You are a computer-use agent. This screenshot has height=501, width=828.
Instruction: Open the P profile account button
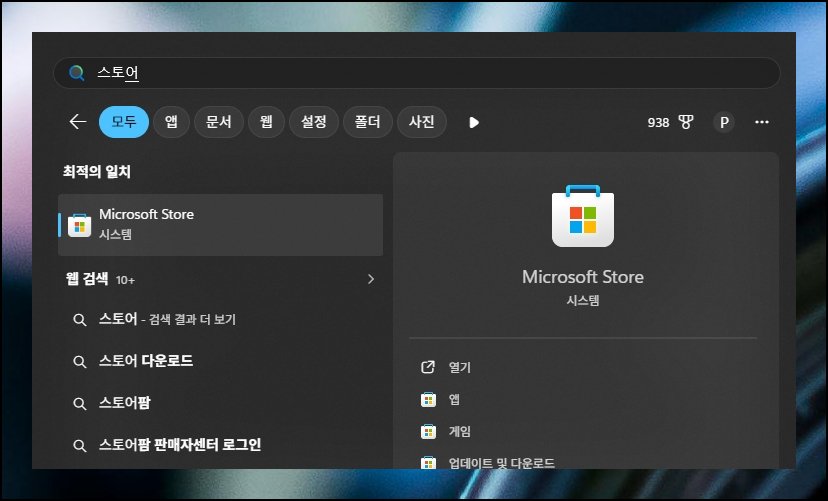tap(724, 122)
